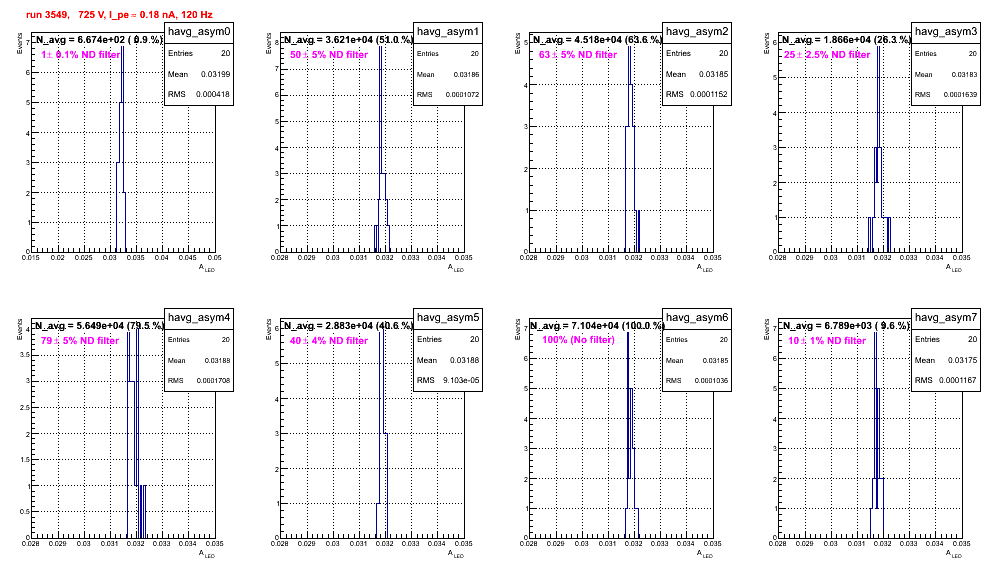Click the Mean 0.03185 in havg_asym2 box
Viewport: 996px width, 572px height.
(713, 74)
